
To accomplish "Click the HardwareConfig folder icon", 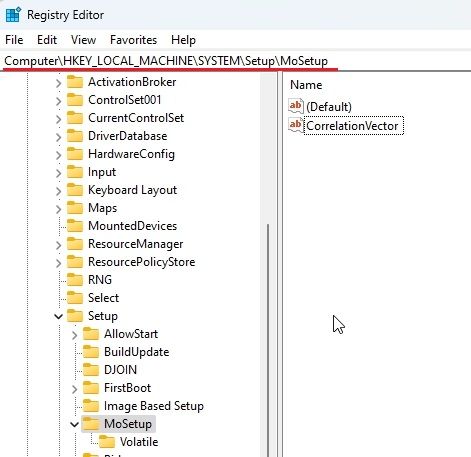I will click(75, 154).
